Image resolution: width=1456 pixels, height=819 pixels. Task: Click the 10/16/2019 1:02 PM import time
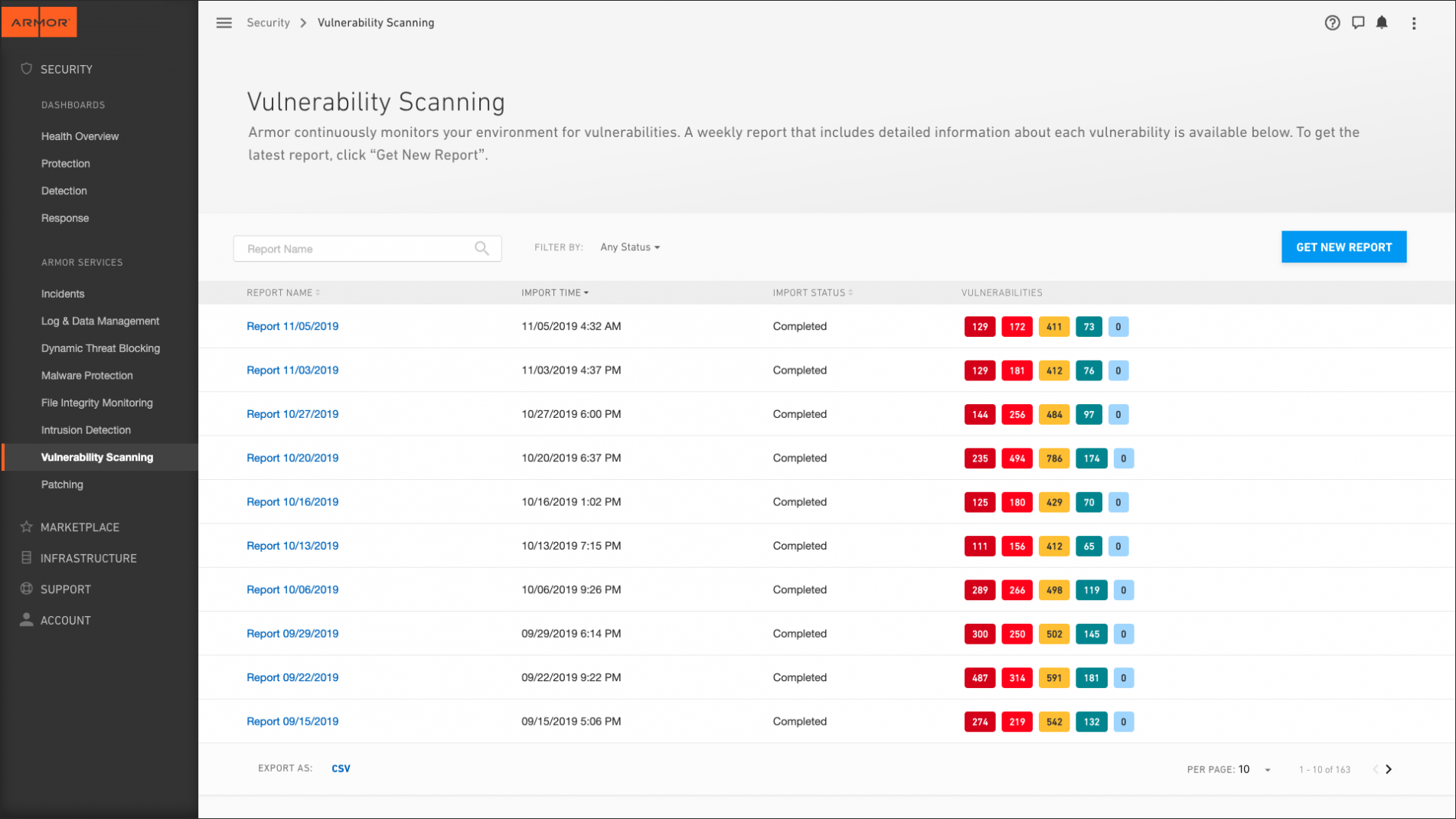point(571,502)
